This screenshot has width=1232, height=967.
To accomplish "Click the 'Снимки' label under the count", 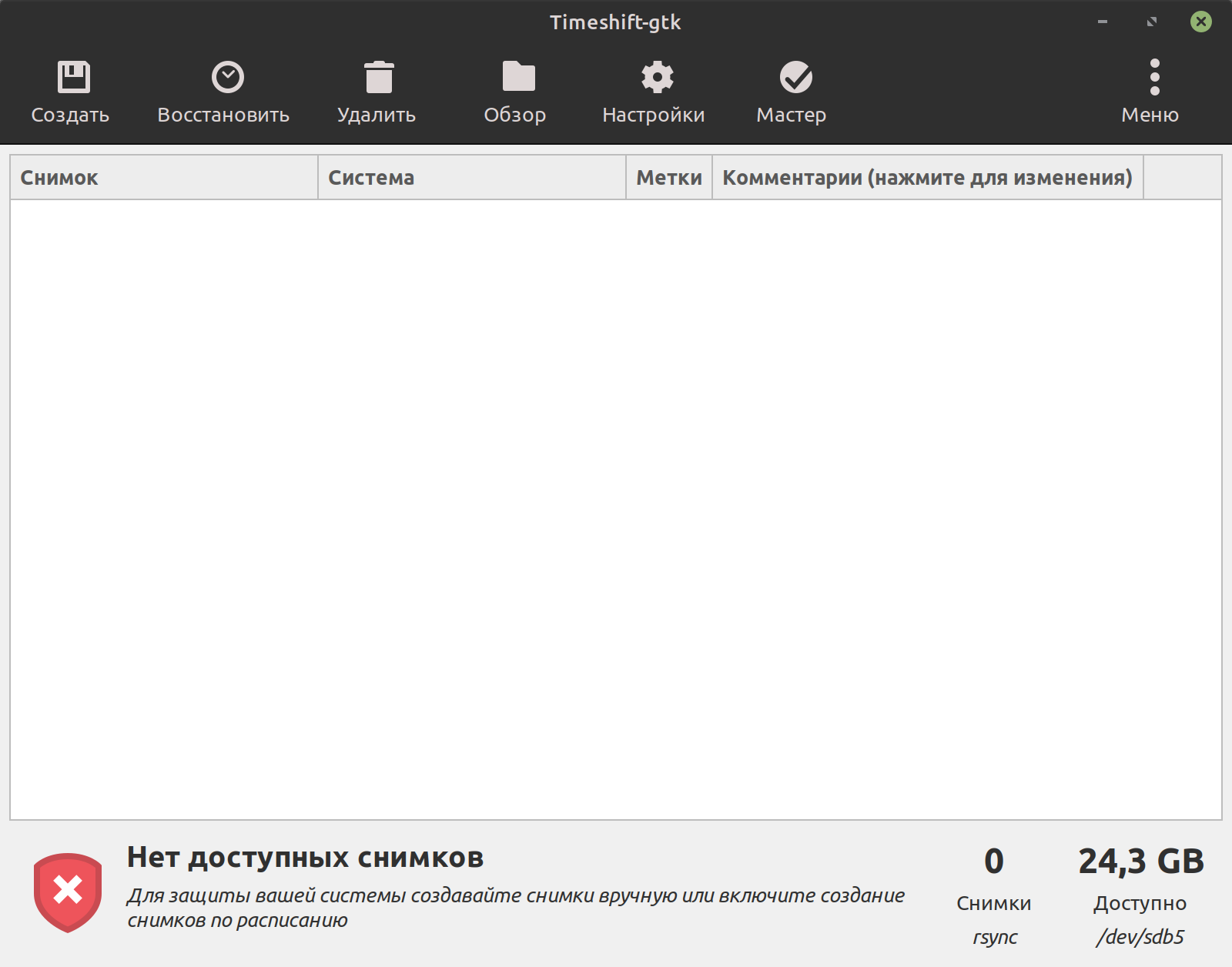I will pos(994,903).
